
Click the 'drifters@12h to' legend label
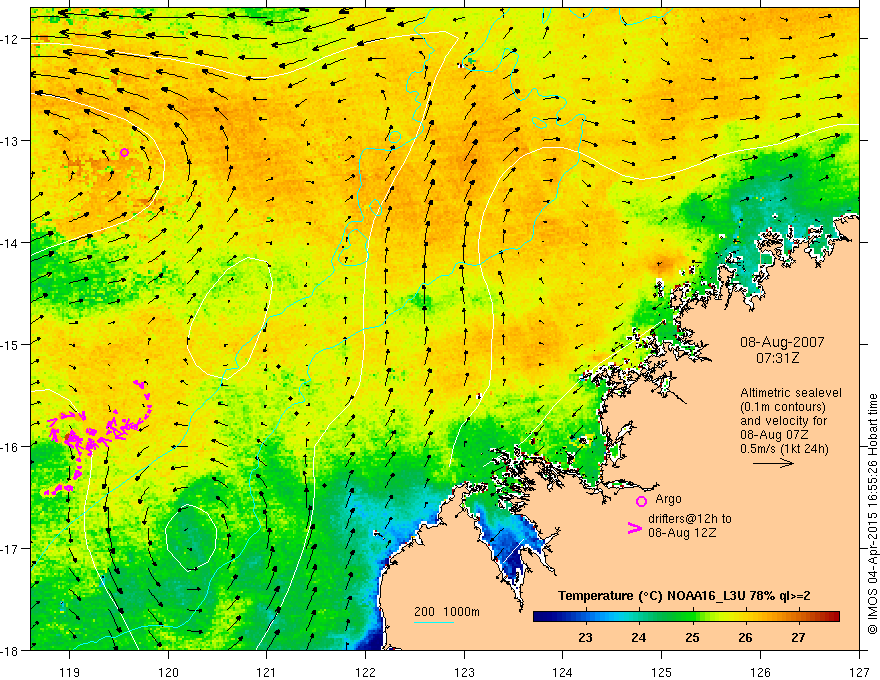(x=690, y=519)
